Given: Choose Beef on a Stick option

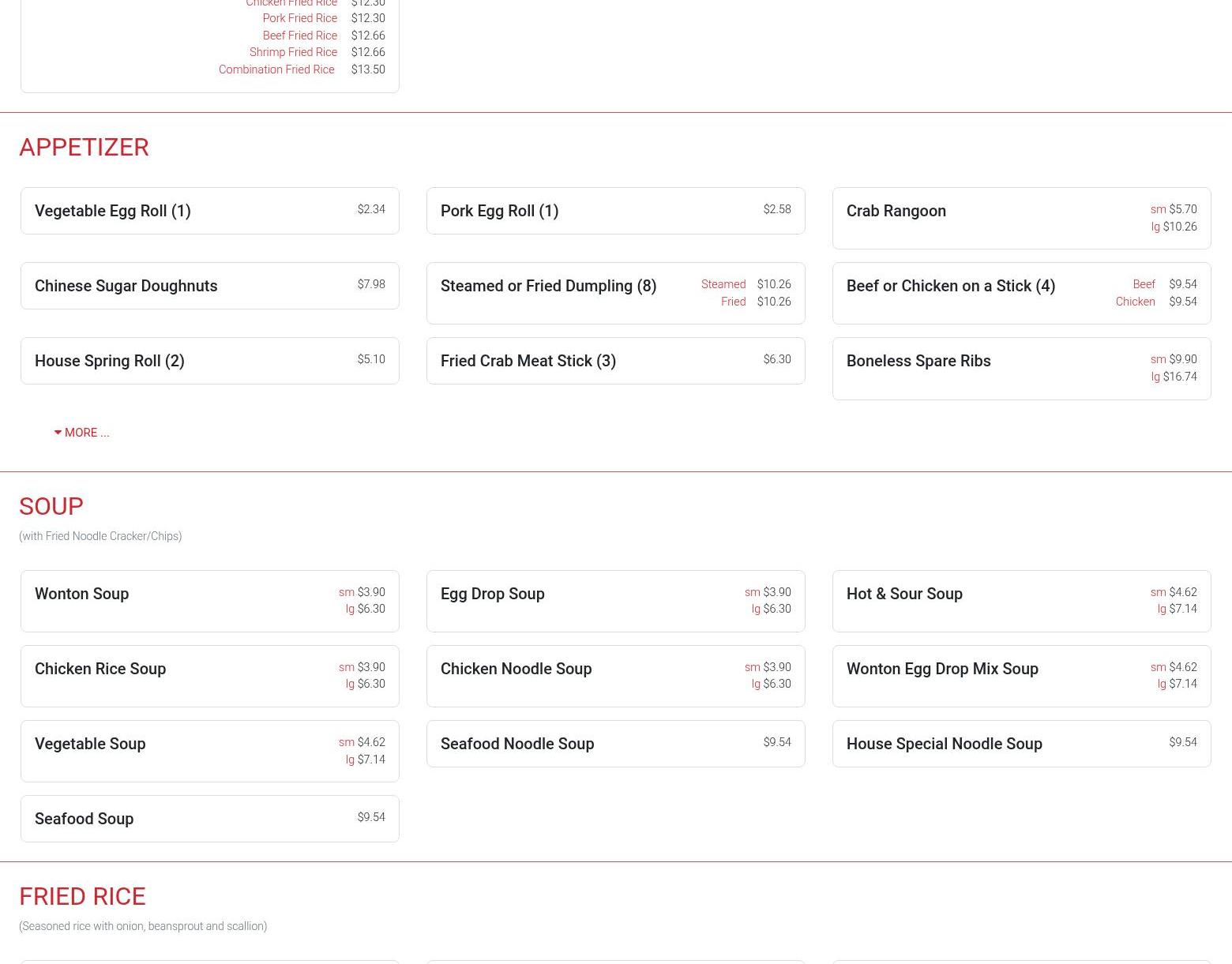Looking at the screenshot, I should tap(1144, 284).
